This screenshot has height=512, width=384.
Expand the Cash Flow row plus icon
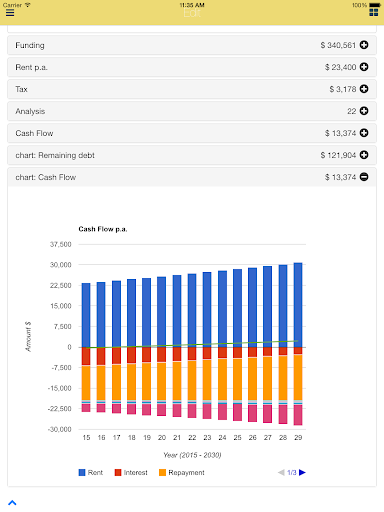click(x=364, y=133)
